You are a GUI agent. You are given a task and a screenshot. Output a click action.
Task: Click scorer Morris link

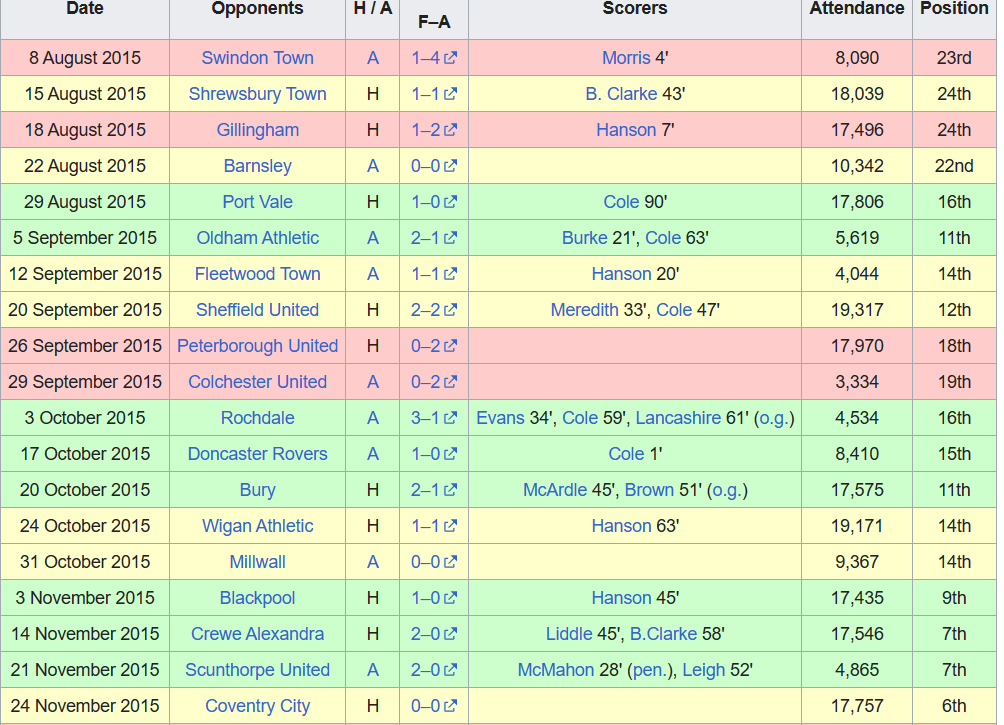point(626,58)
